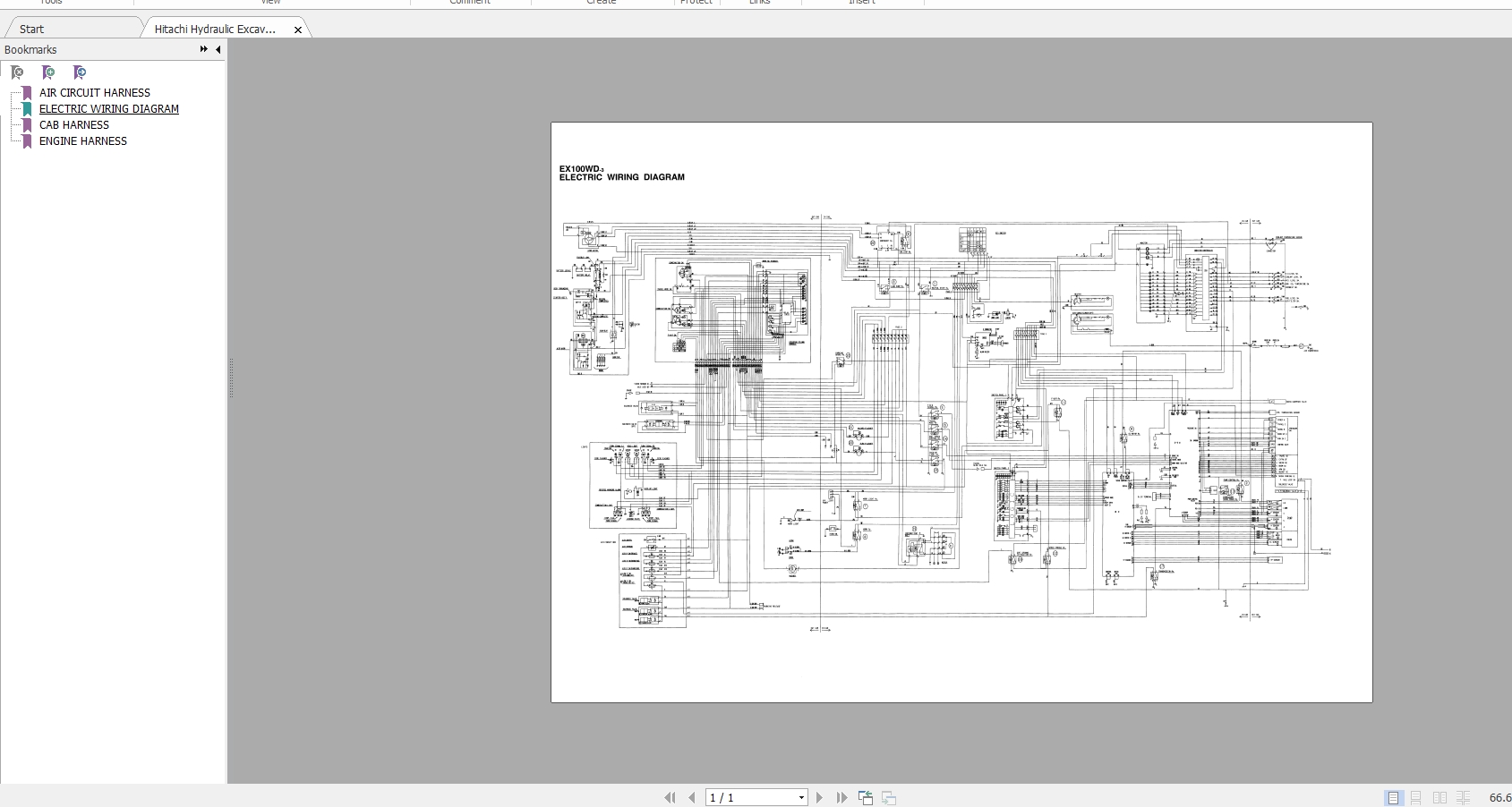Close the Hitachi Hydraulic Excavator document tab
The image size is (1512, 807).
[x=298, y=30]
